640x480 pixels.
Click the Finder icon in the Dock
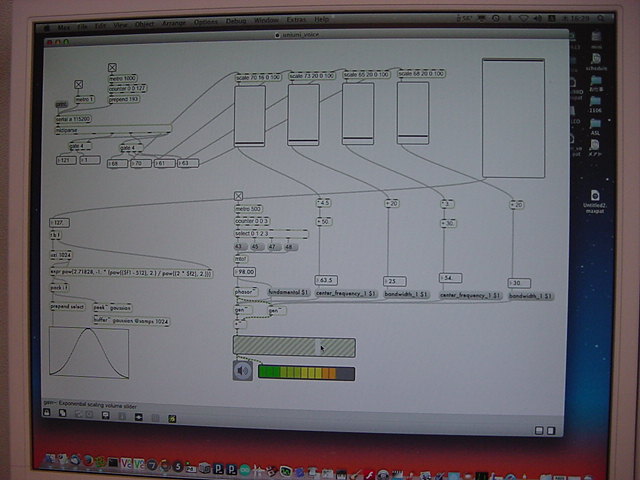tap(51, 460)
